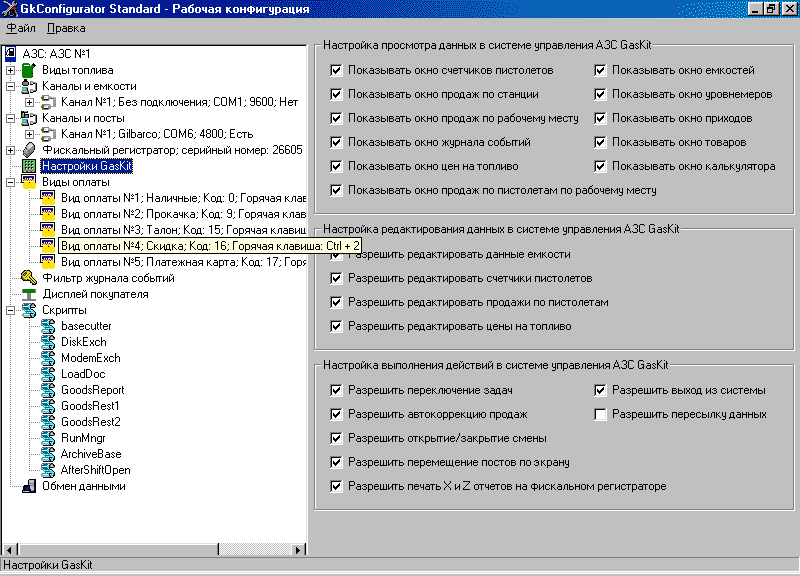Uncheck Разрешить автокоррекцию продаж
Viewport: 800px width, 576px height.
click(x=336, y=414)
